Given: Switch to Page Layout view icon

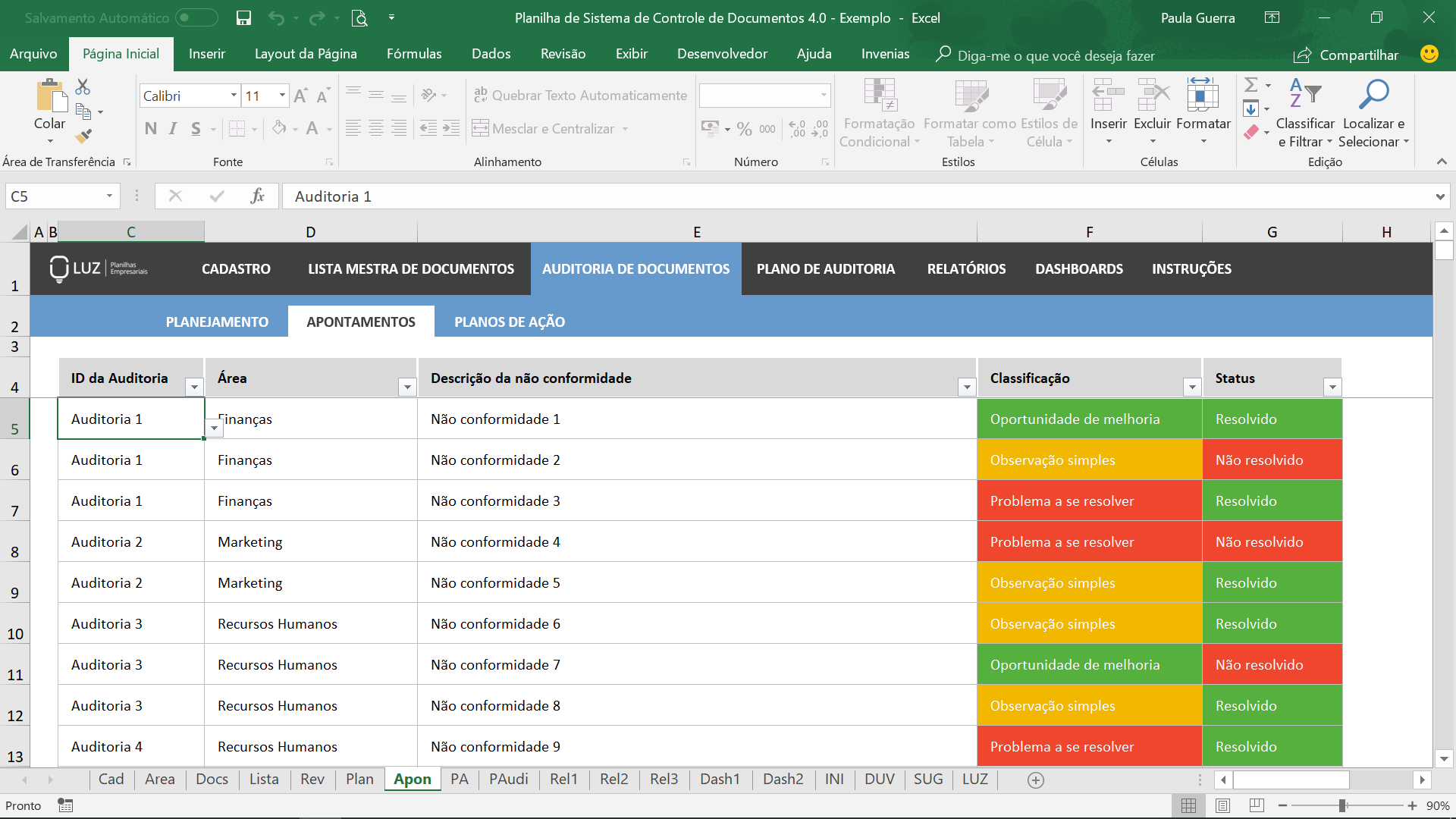Looking at the screenshot, I should click(1222, 805).
